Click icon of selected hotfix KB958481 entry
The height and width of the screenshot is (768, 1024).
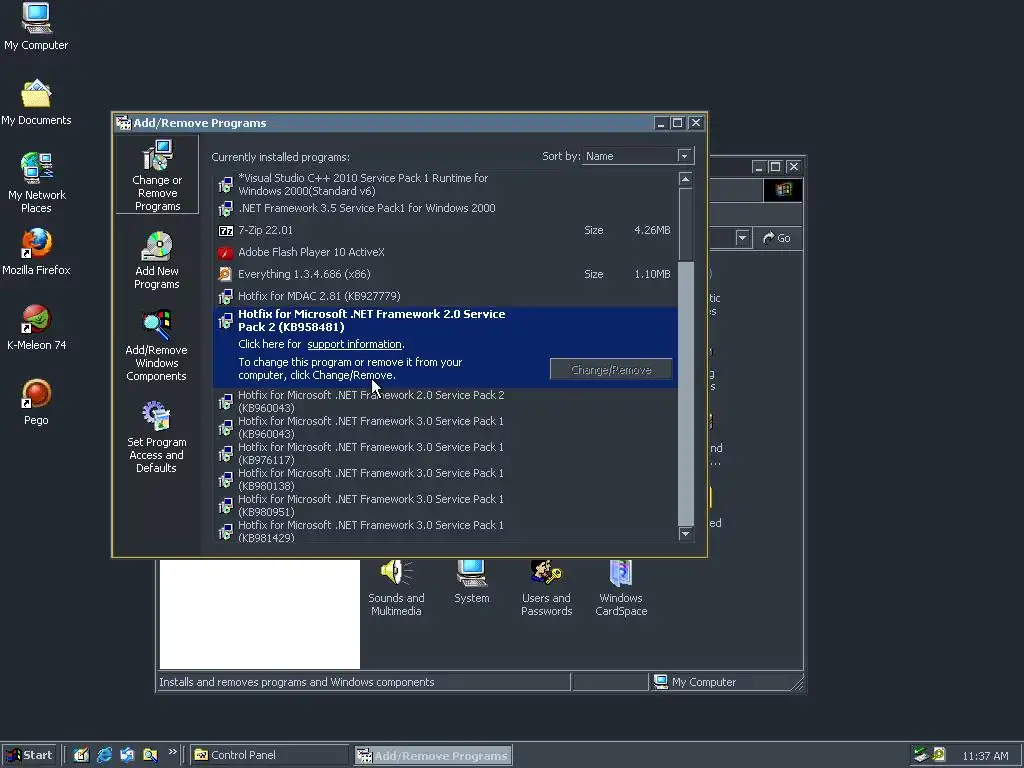coord(225,321)
